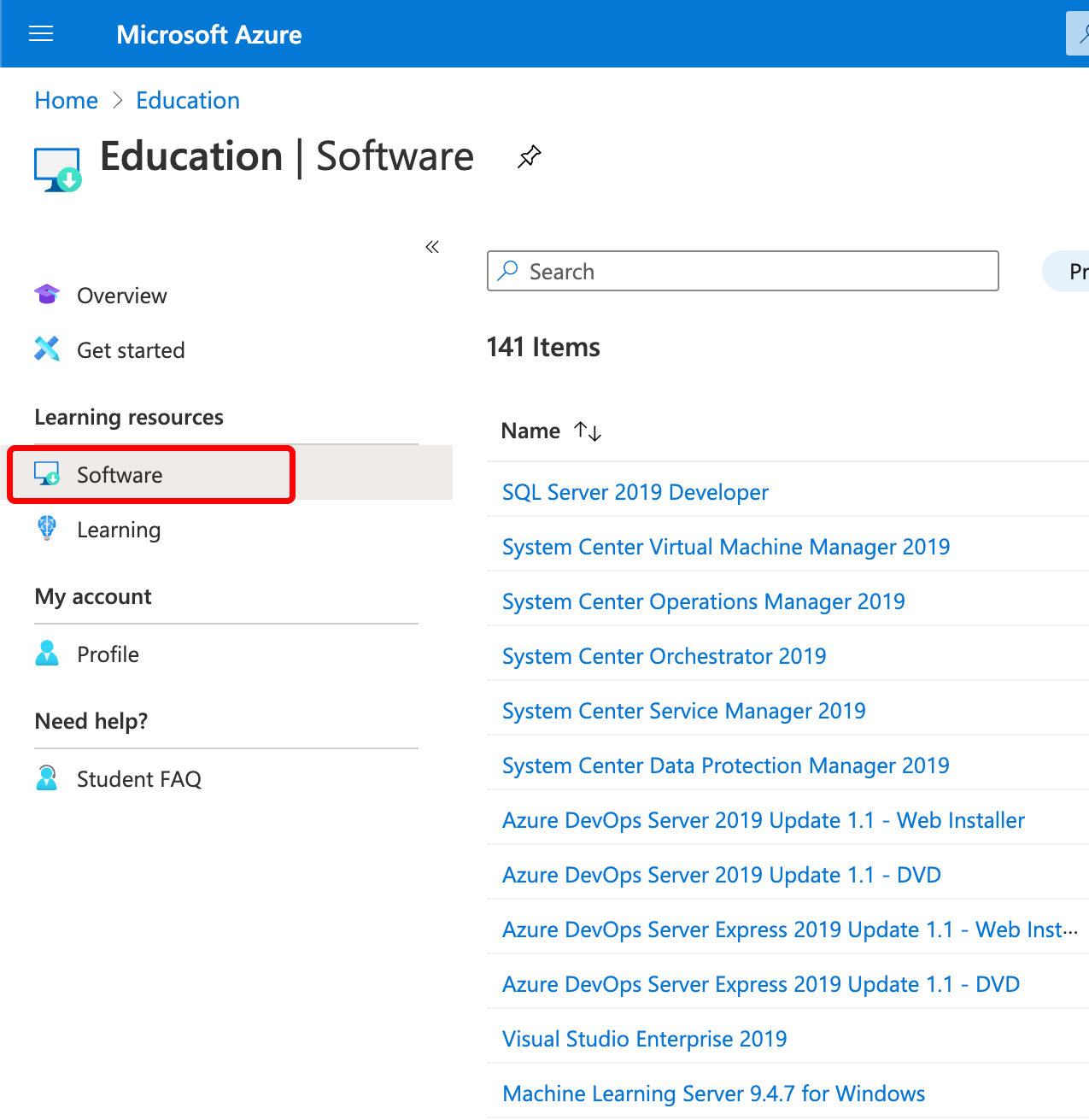This screenshot has width=1089, height=1120.
Task: Open Visual Studio Enterprise 2019 details
Action: (x=644, y=1038)
